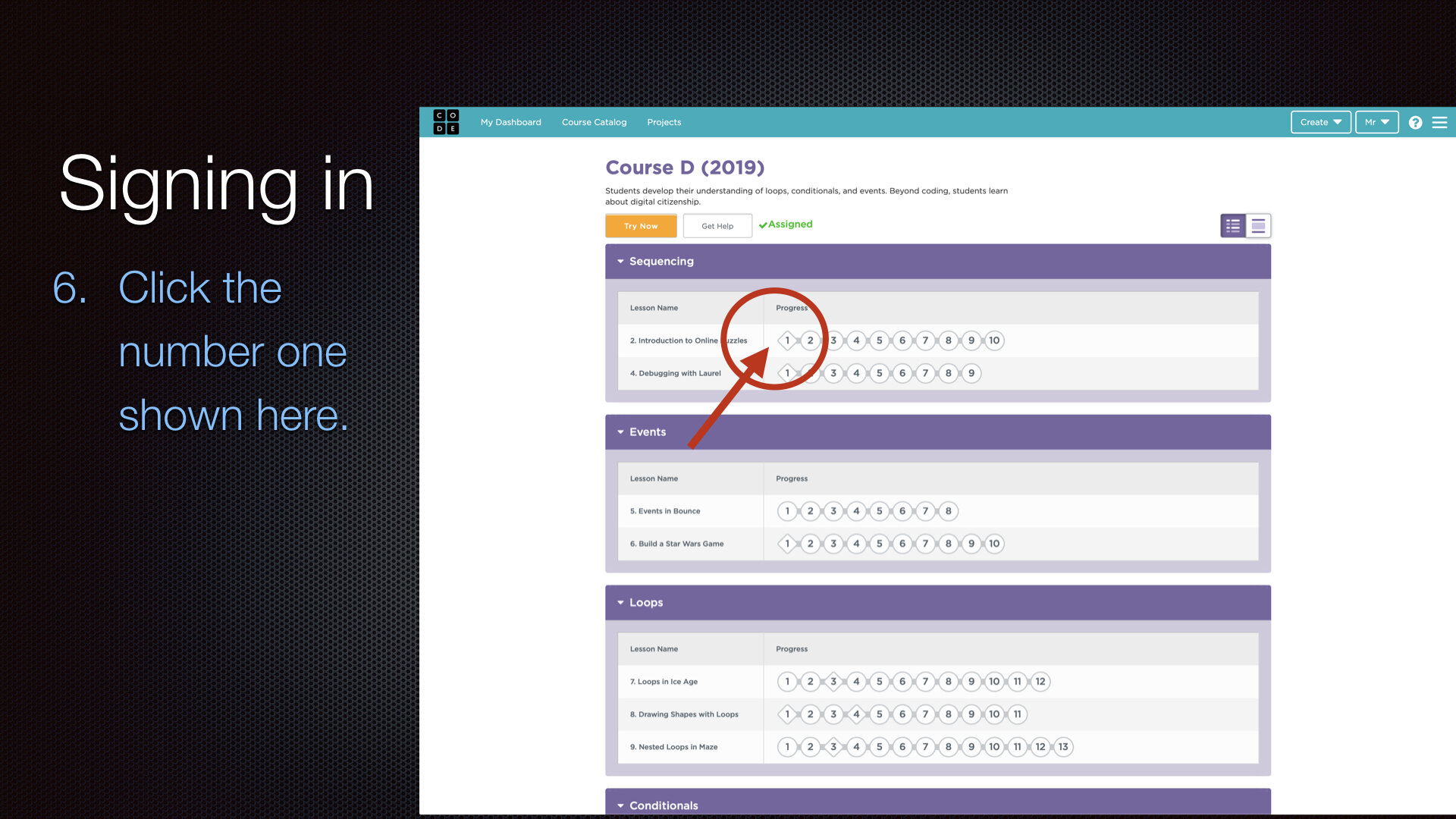The image size is (1456, 819).
Task: Click the Assigned status label
Action: pos(786,224)
